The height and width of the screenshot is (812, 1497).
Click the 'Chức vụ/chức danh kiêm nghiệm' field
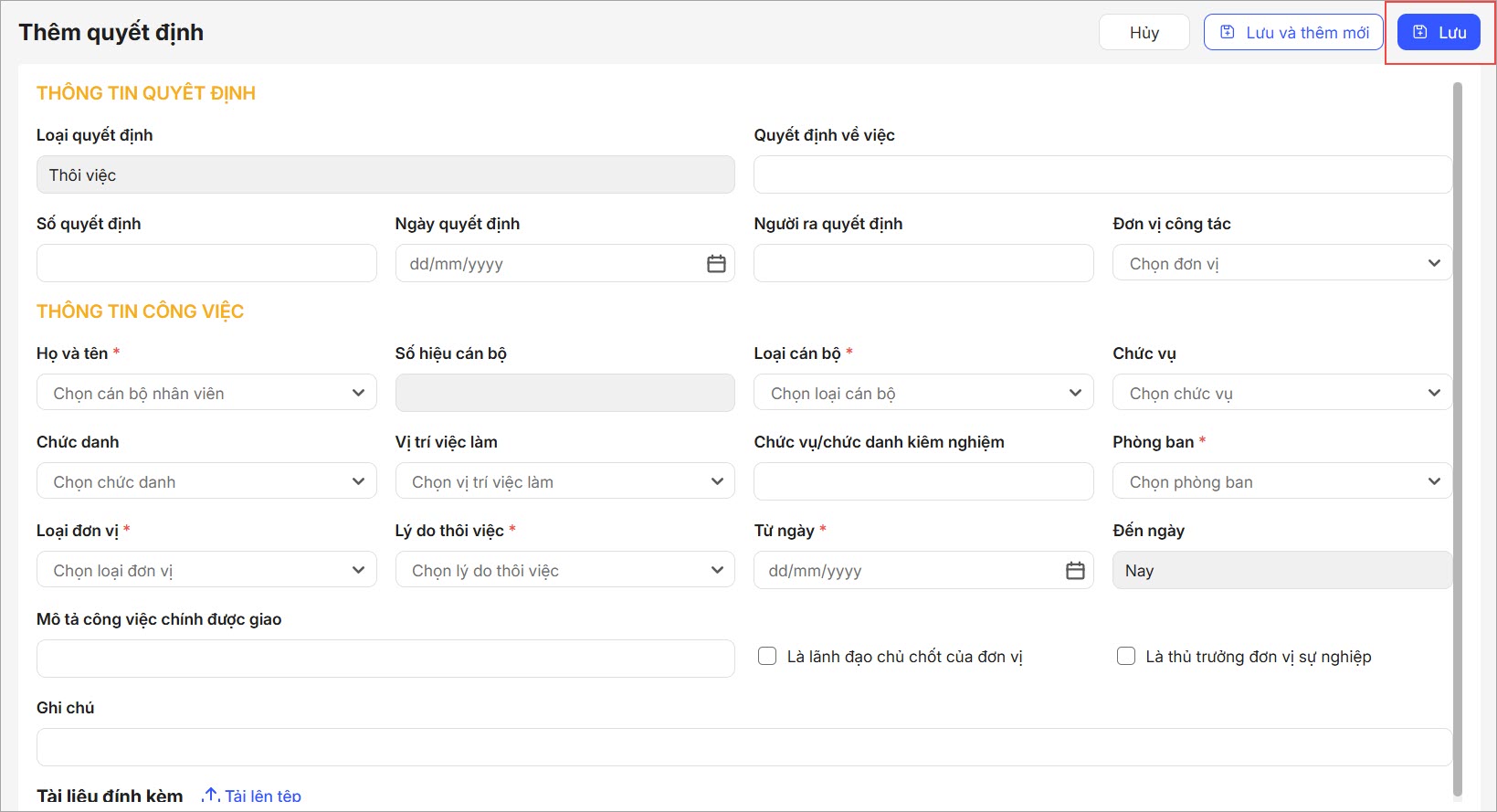pyautogui.click(x=923, y=481)
